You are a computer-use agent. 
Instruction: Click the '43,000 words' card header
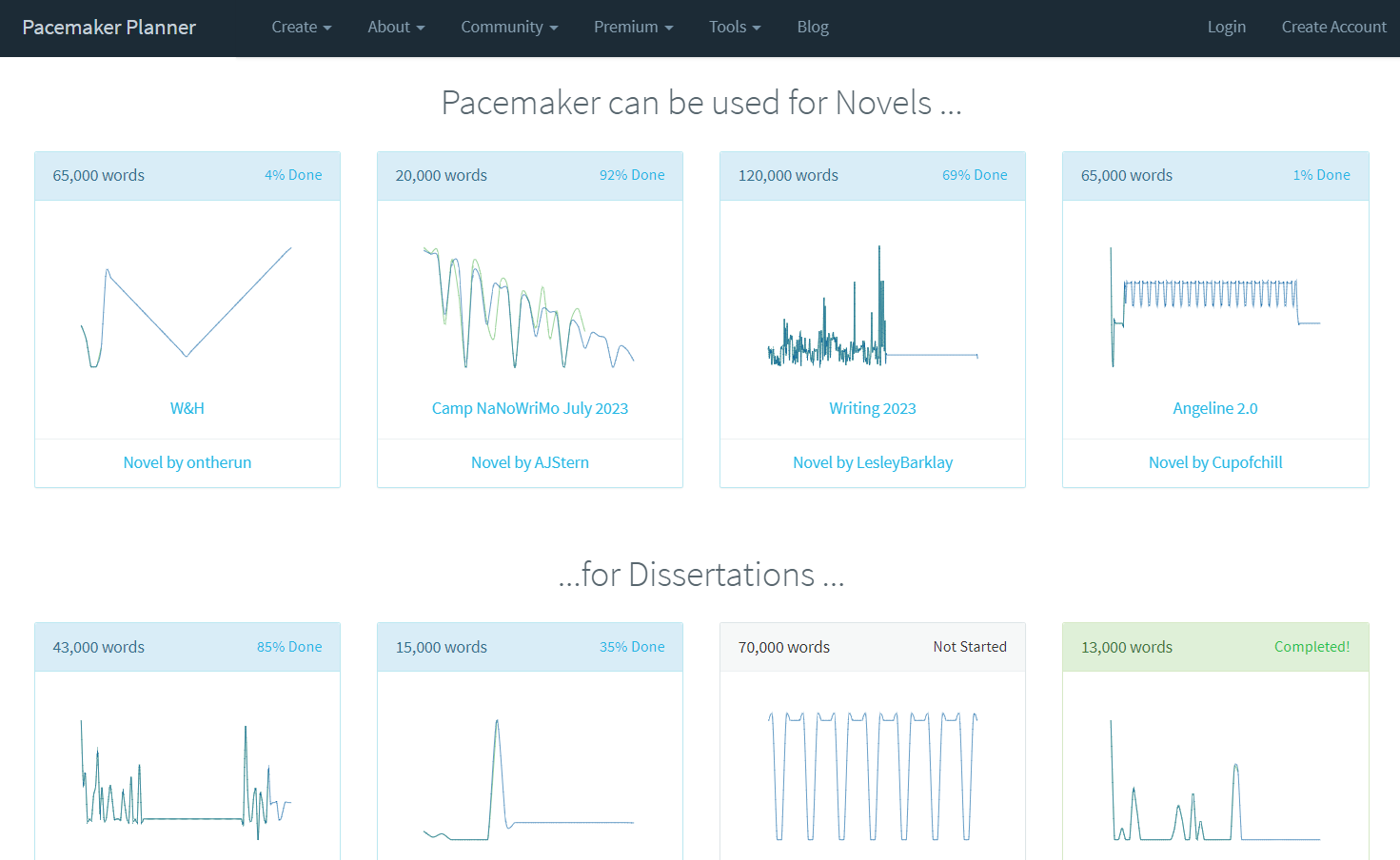pos(187,648)
